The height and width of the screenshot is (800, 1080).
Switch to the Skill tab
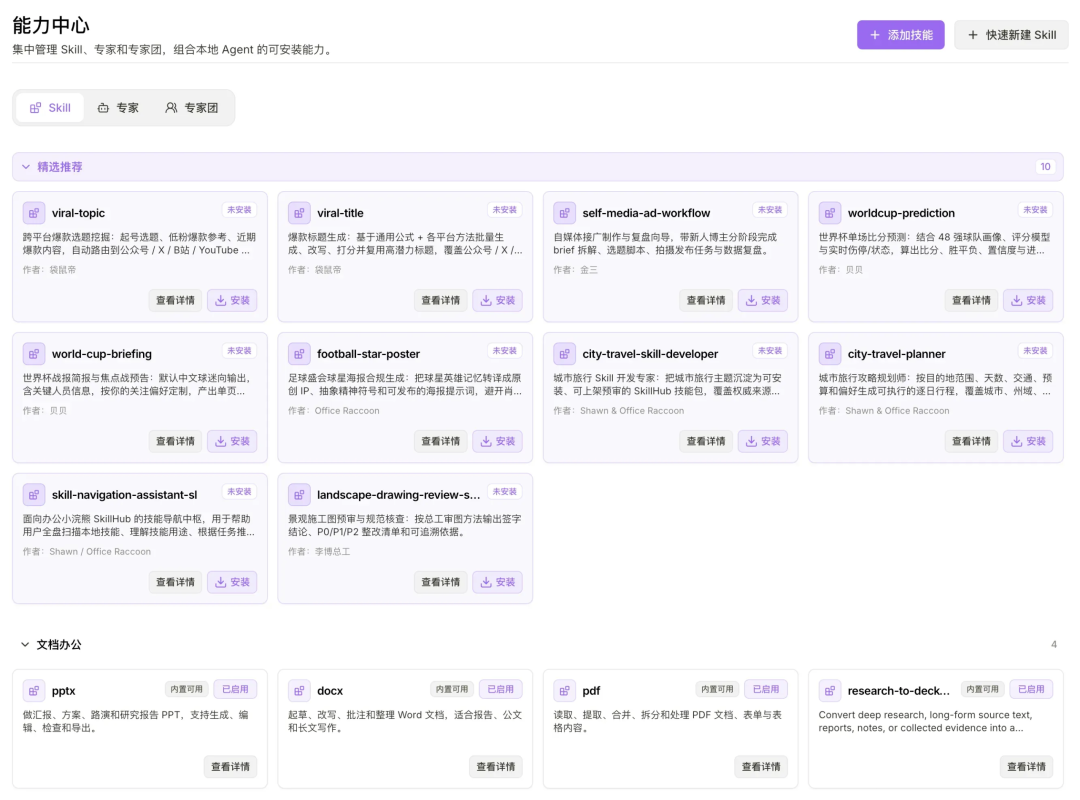pos(50,108)
